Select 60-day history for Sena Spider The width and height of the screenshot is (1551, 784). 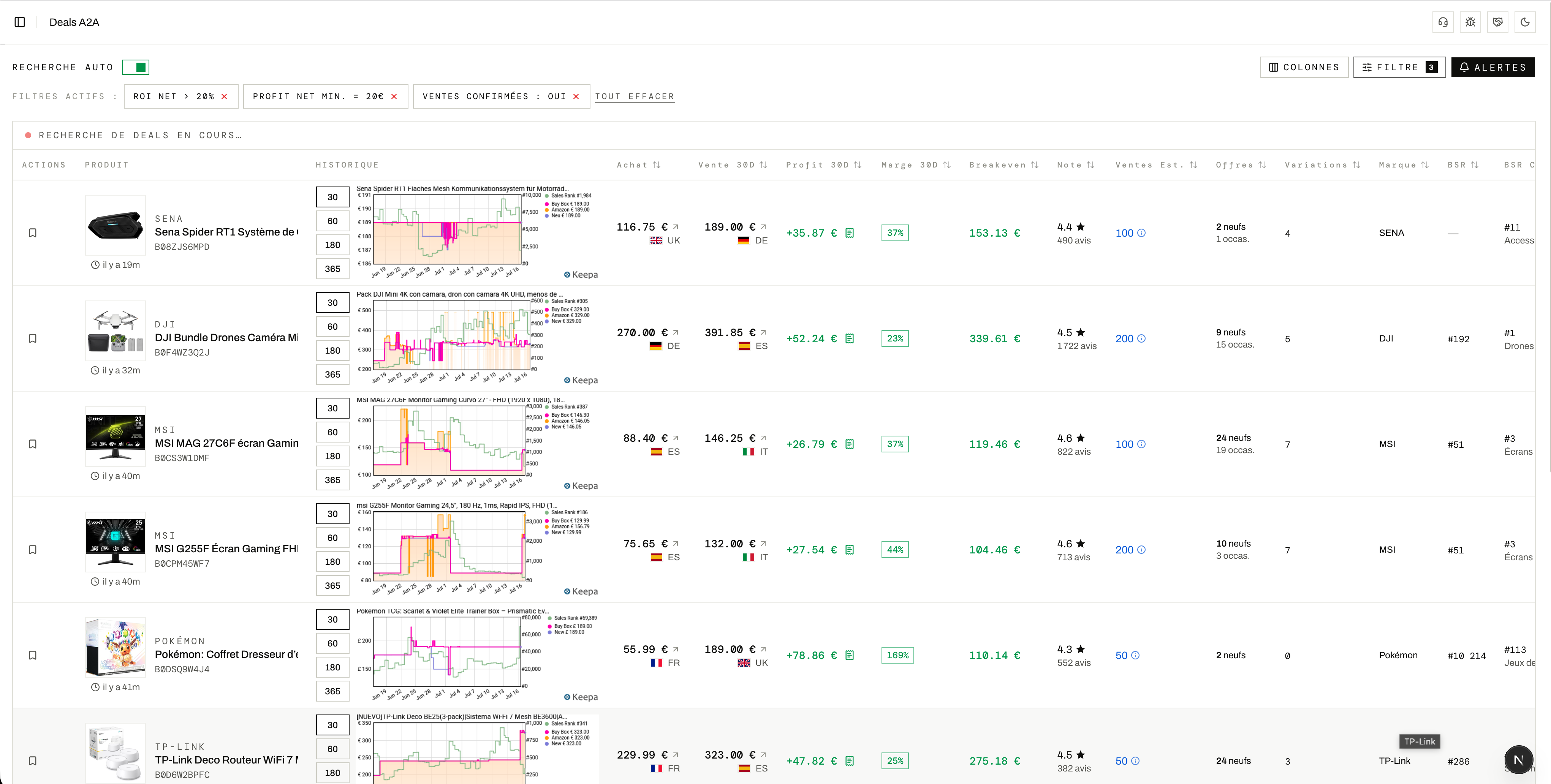click(332, 221)
